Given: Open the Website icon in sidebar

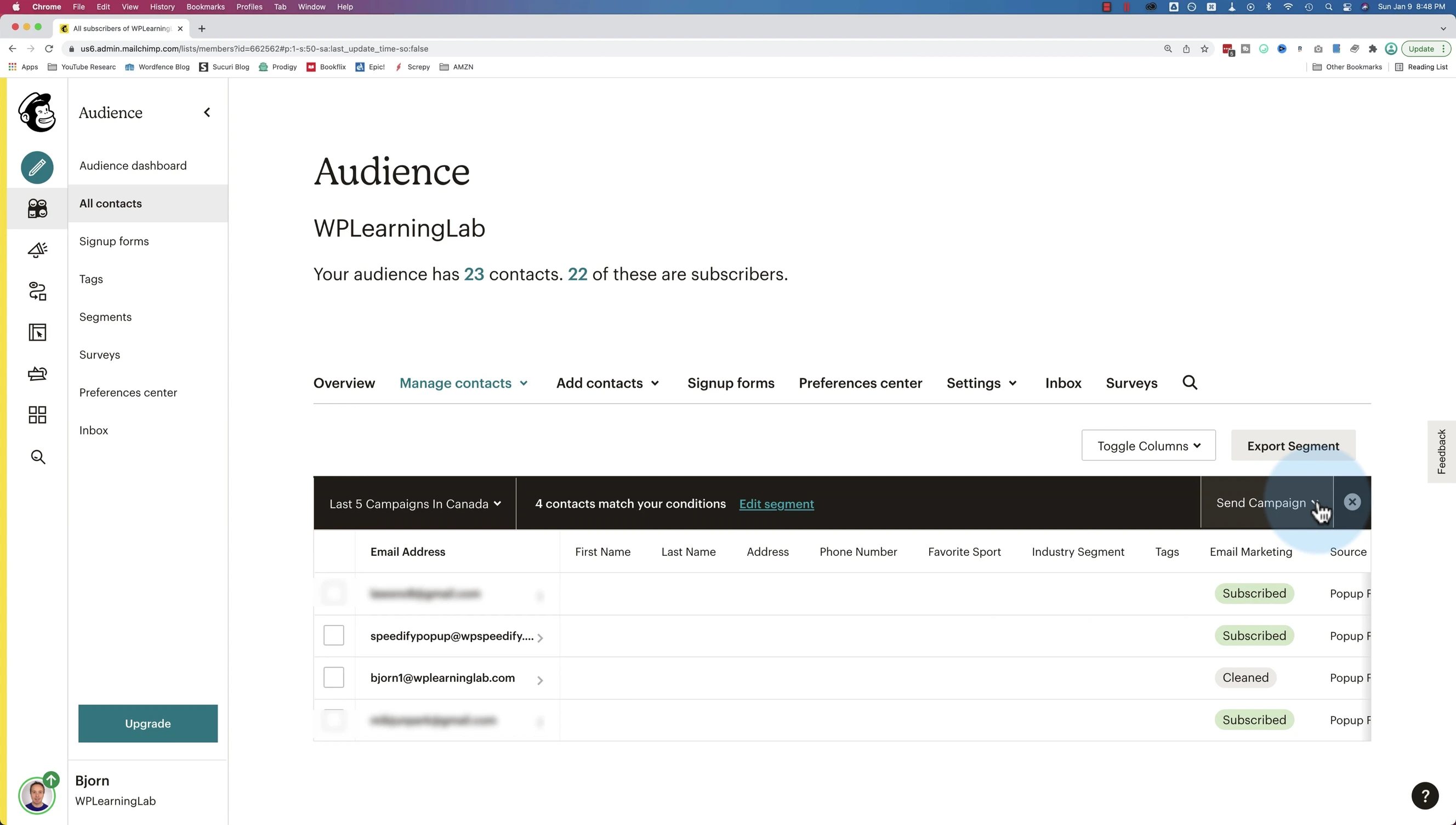Looking at the screenshot, I should tap(37, 333).
